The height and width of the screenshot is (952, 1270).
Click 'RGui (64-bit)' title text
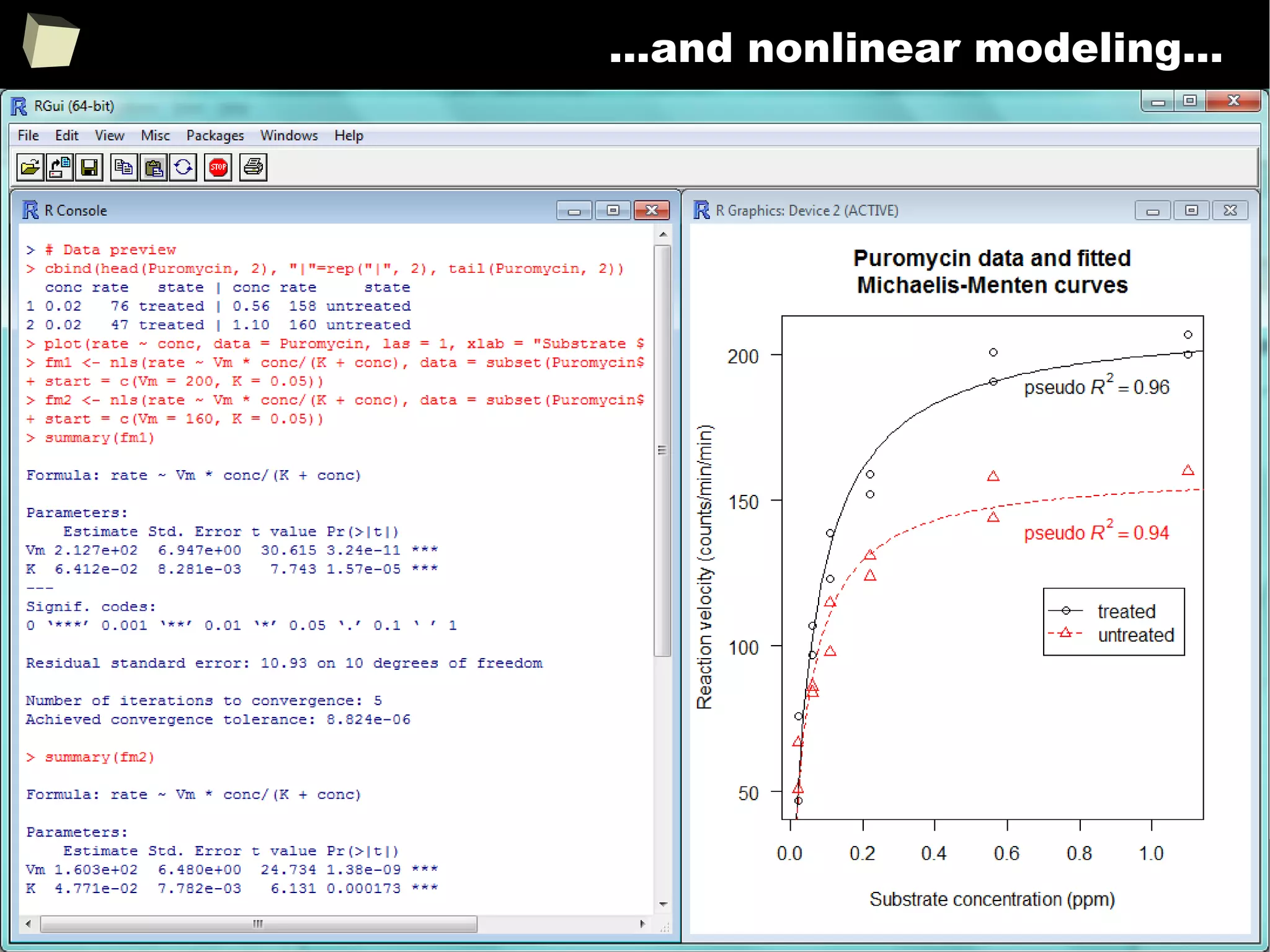[x=74, y=106]
